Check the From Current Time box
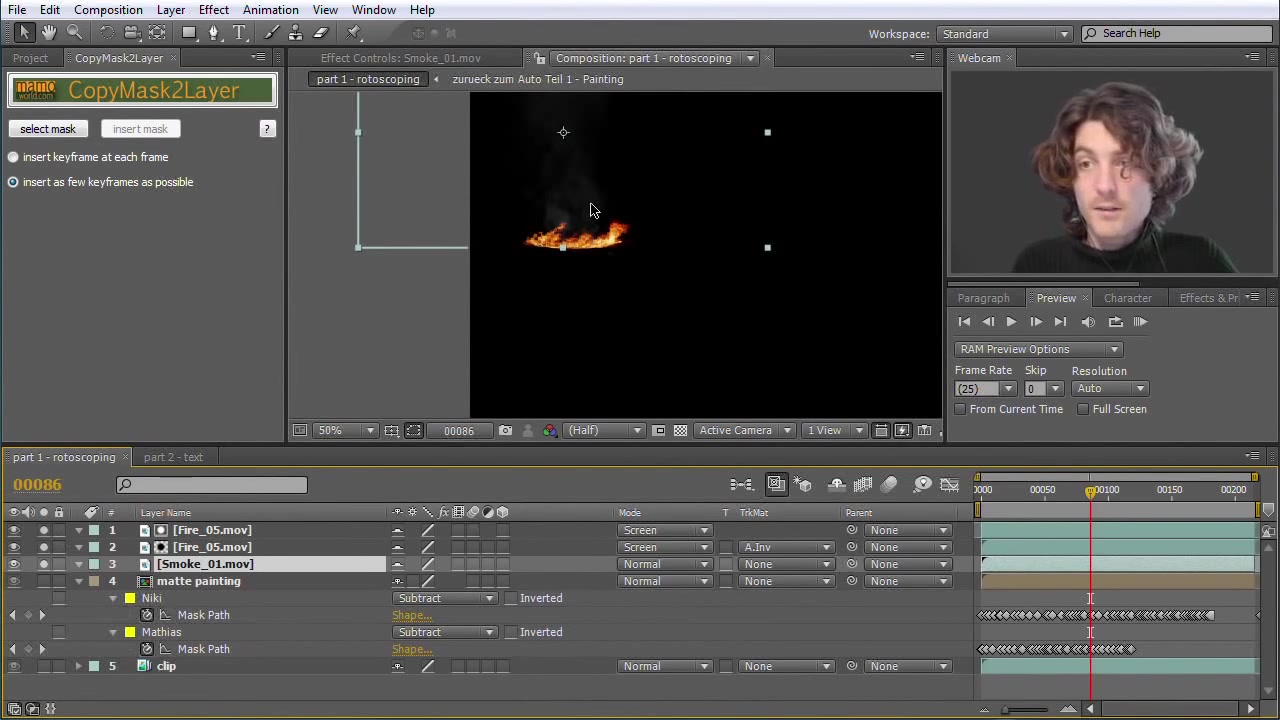 961,409
